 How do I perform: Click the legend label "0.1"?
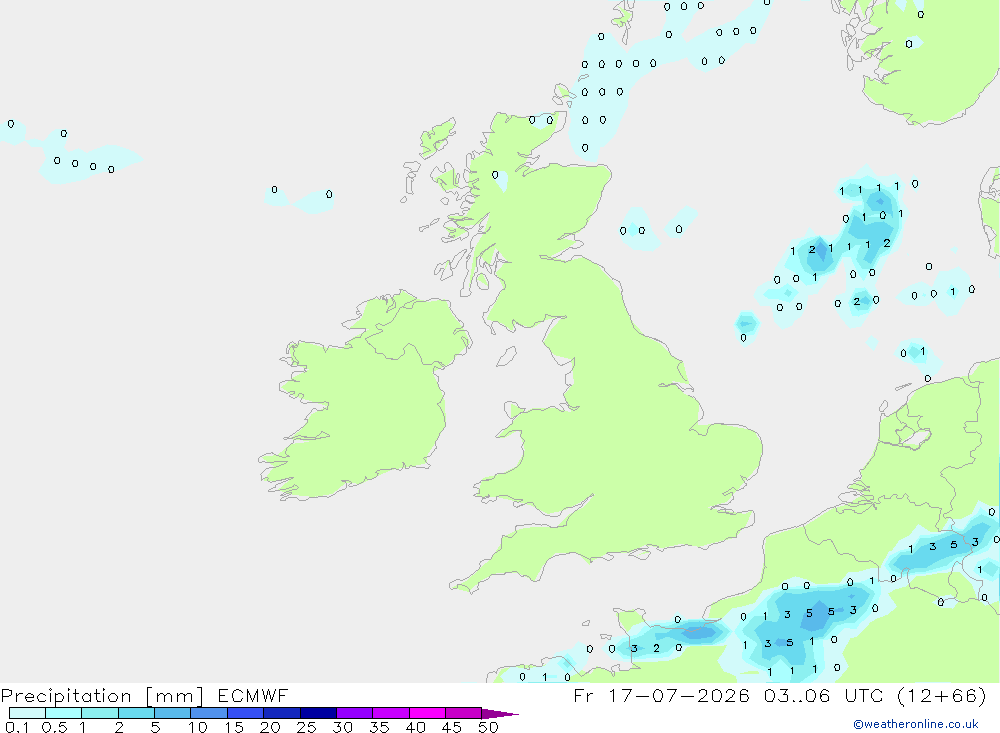(17, 727)
